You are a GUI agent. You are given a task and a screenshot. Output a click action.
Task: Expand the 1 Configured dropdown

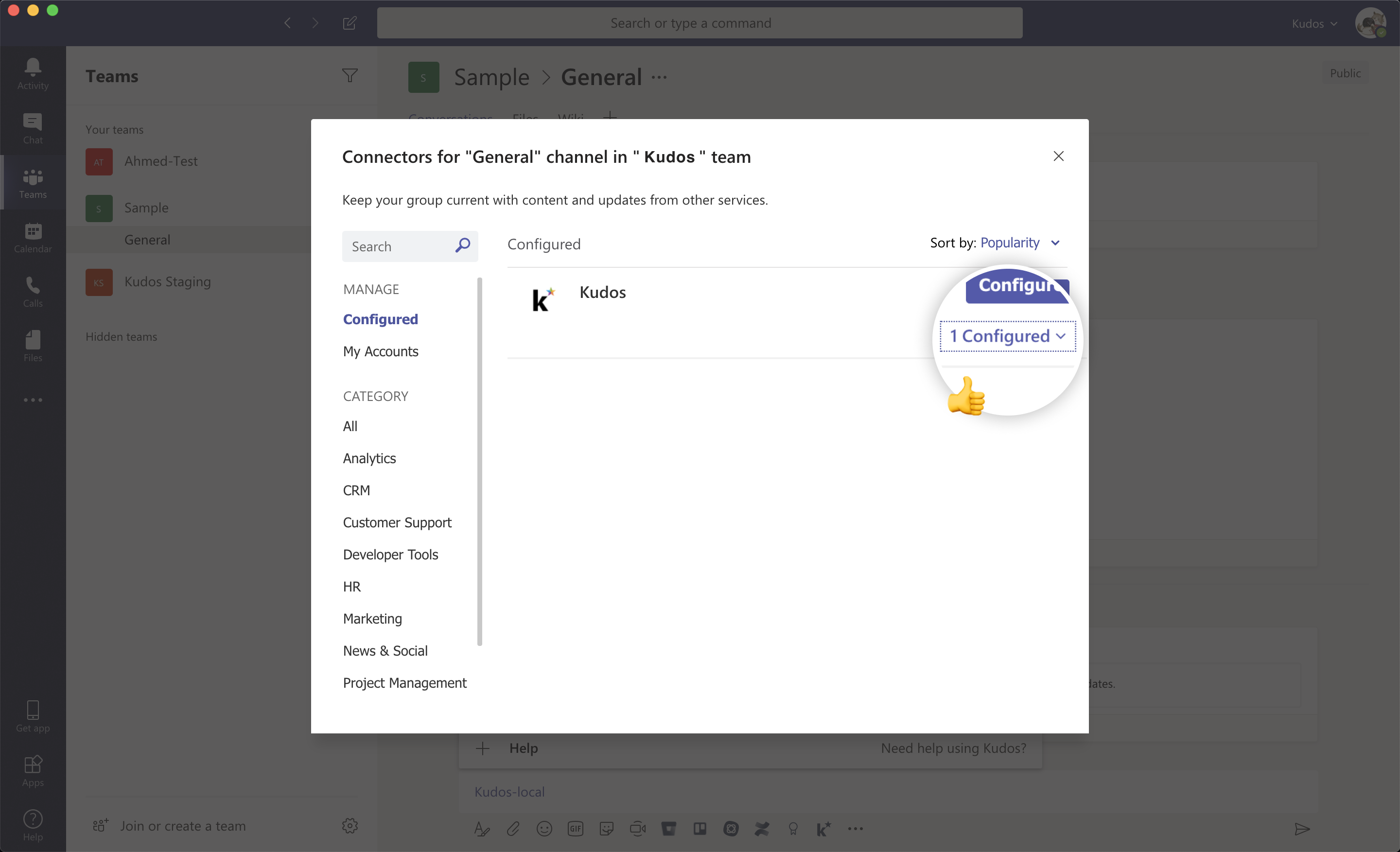[x=1007, y=336]
